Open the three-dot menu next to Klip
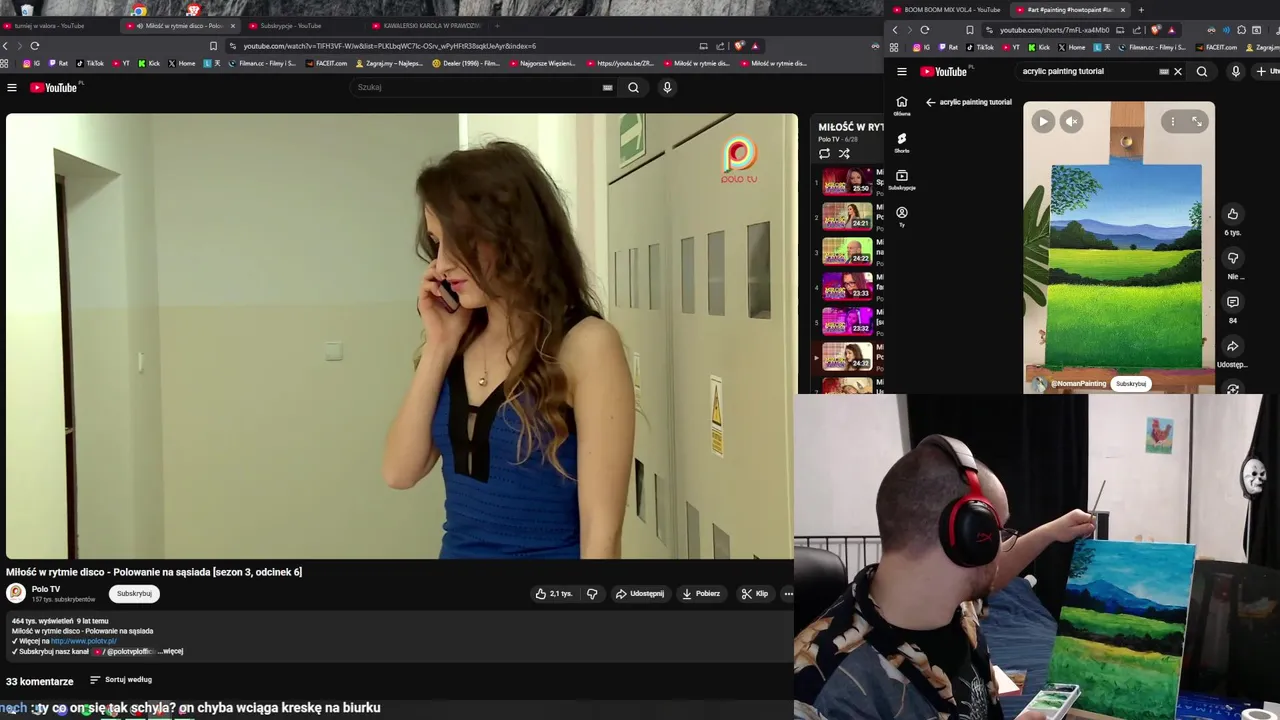Viewport: 1280px width, 720px height. [x=788, y=594]
